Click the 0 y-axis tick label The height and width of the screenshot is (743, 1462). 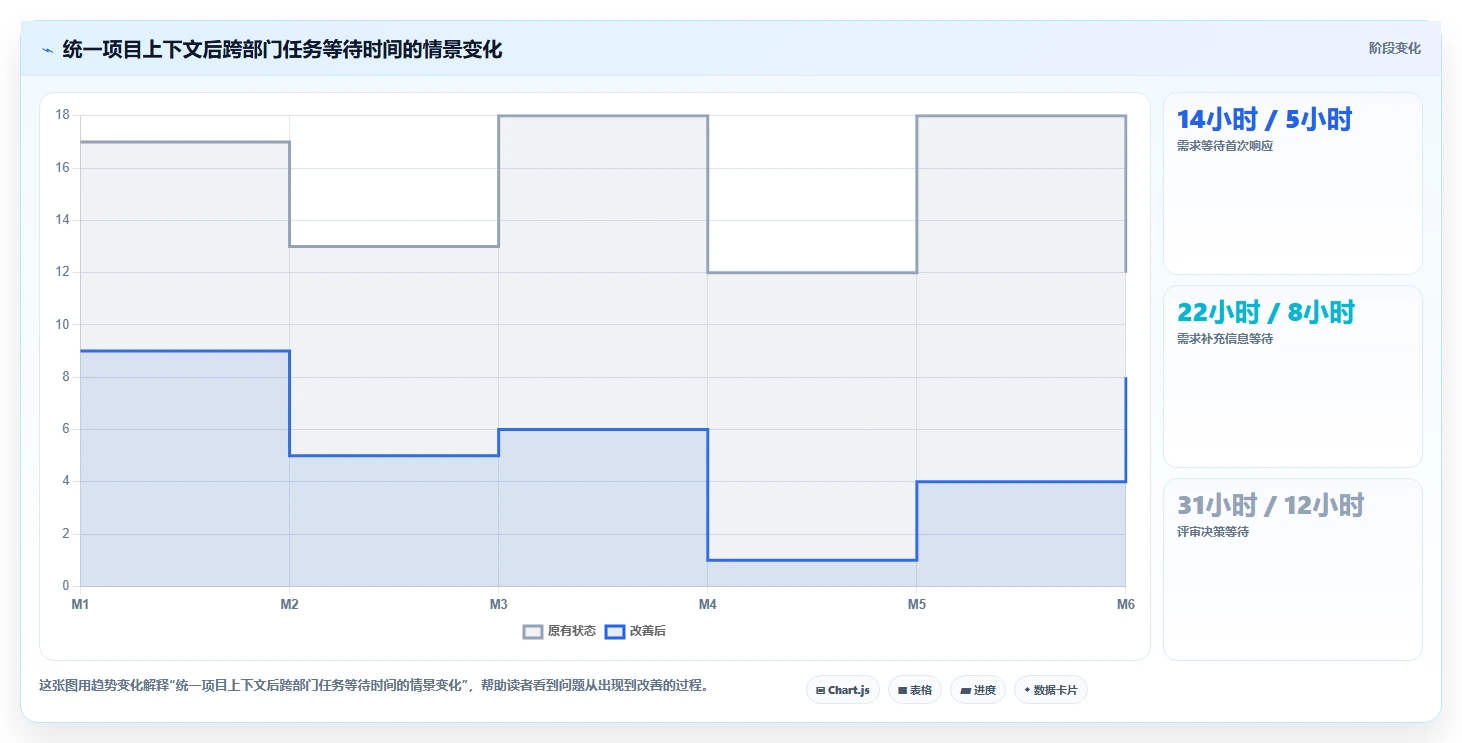coord(66,586)
